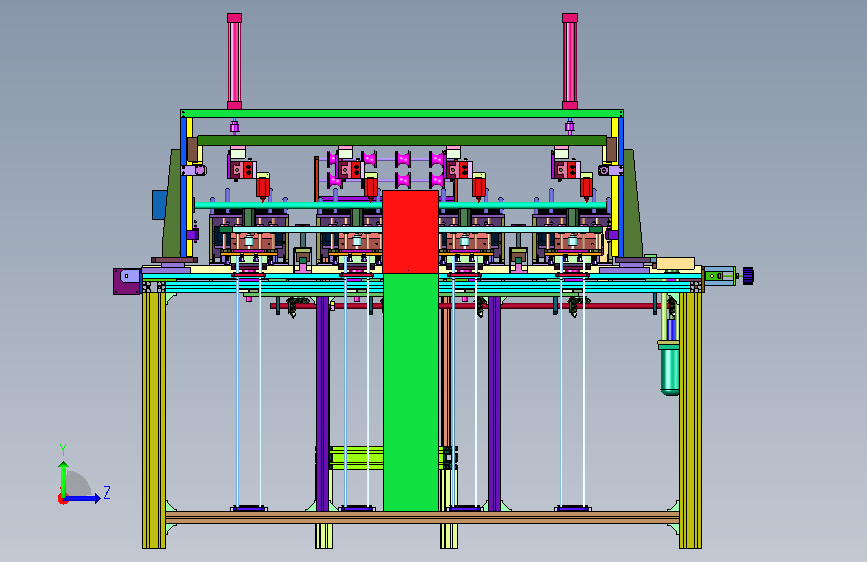
Task: Select the right pink vertical cylinder on top
Action: coord(570,61)
